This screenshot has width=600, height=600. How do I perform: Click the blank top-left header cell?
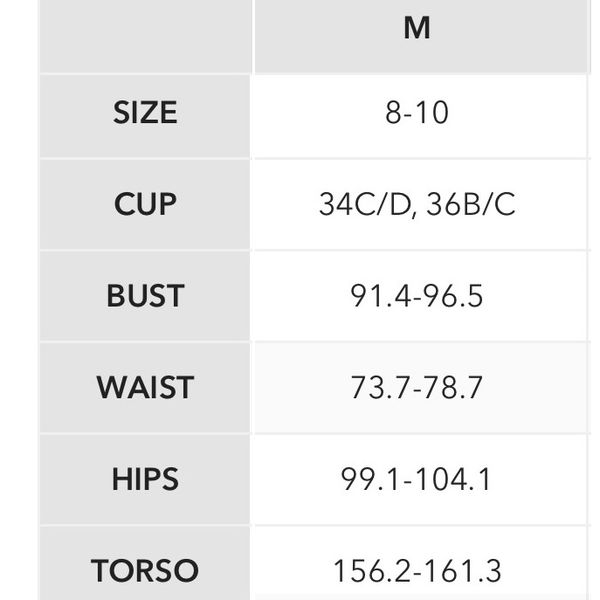pyautogui.click(x=145, y=35)
